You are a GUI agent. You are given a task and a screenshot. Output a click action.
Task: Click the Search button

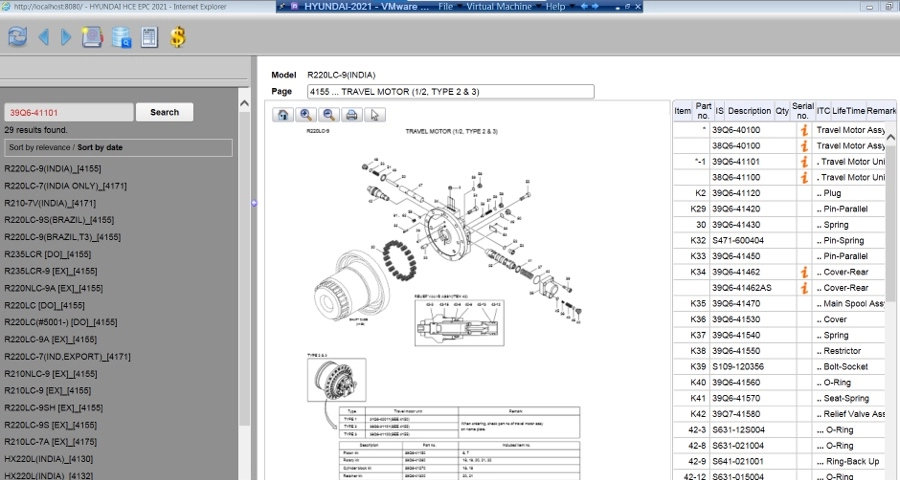(x=165, y=113)
